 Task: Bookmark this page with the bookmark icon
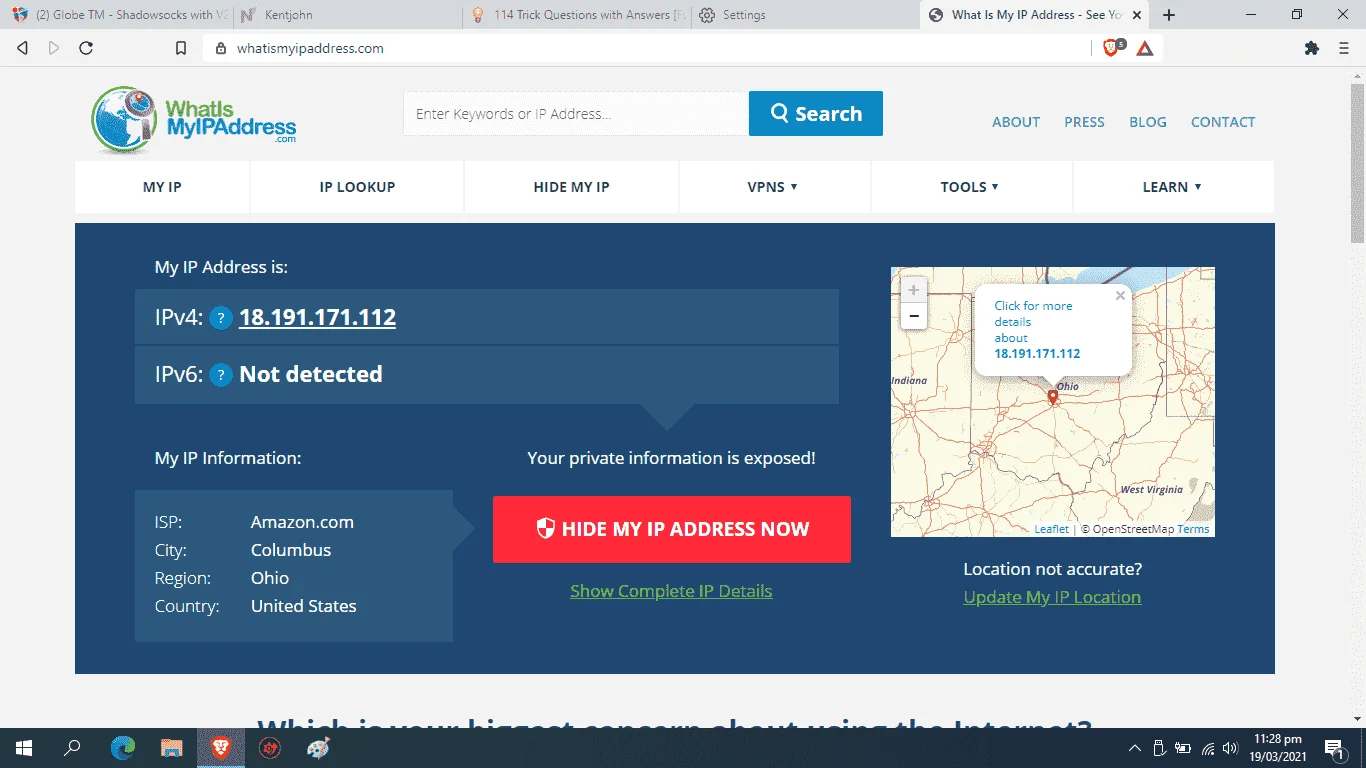pos(181,48)
